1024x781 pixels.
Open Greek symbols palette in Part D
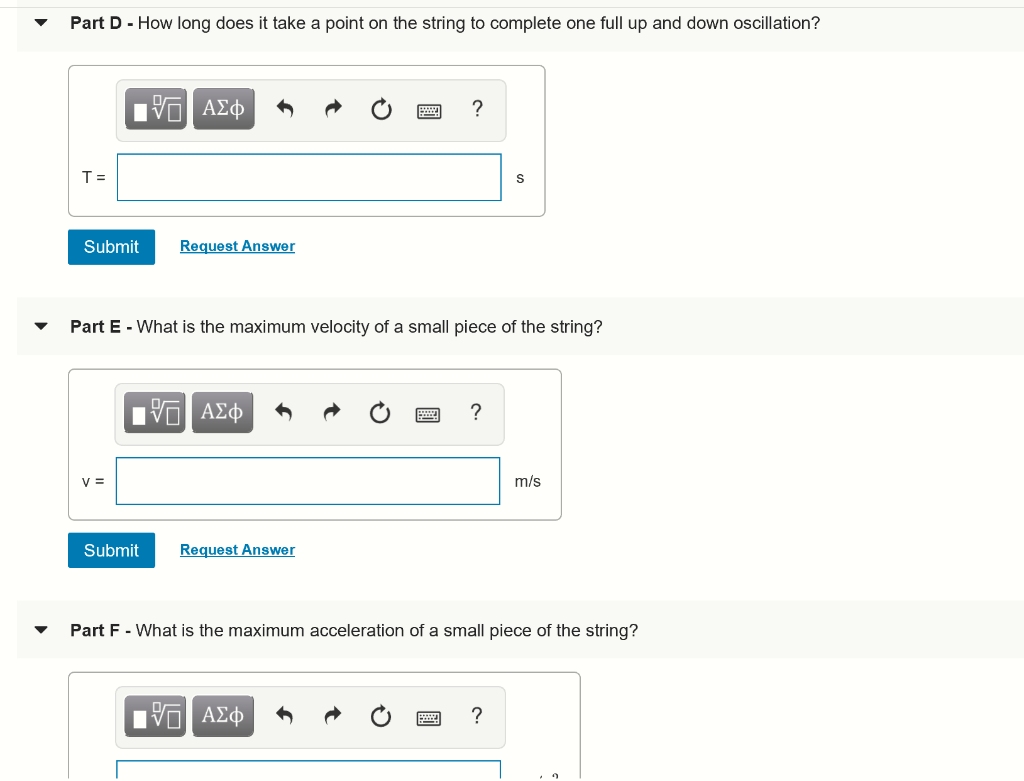click(x=223, y=108)
